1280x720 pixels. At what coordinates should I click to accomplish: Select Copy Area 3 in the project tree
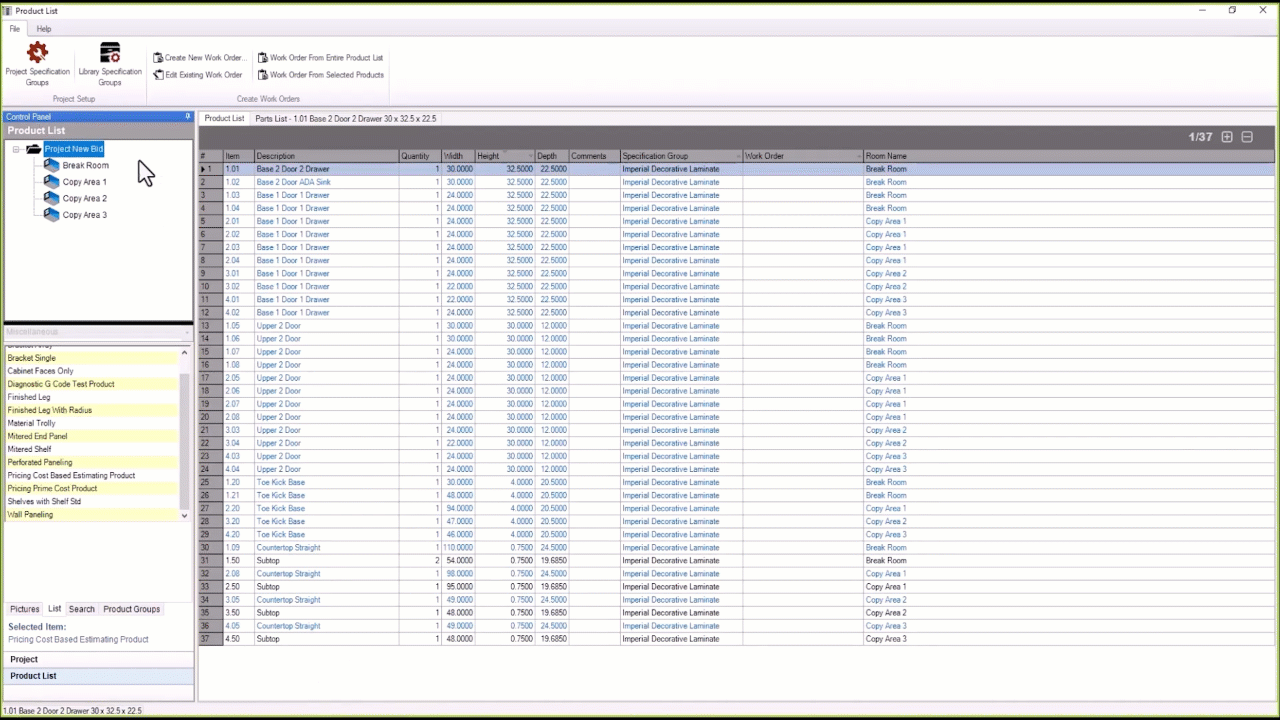(85, 214)
